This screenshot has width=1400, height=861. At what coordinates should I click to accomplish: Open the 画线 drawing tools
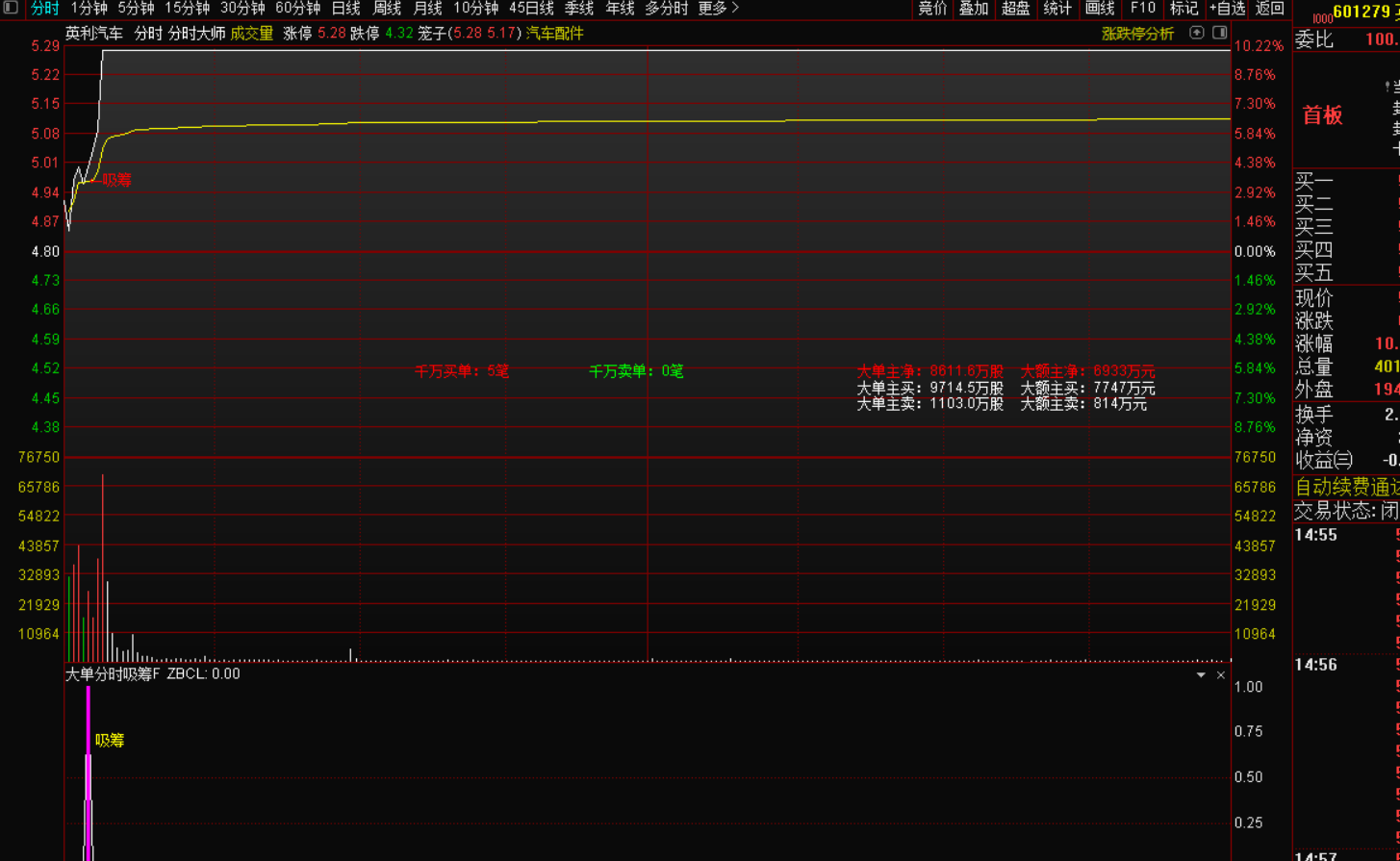(x=1100, y=9)
